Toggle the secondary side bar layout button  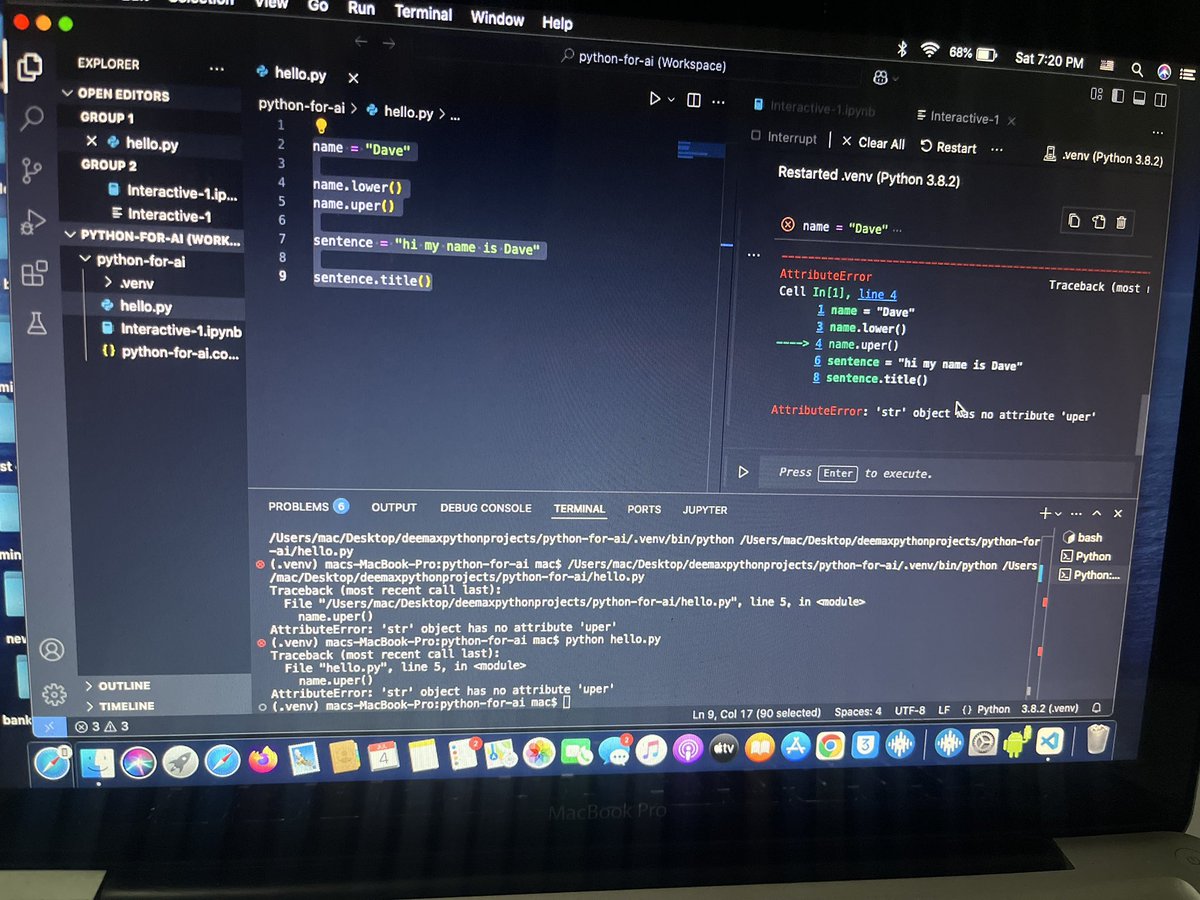pyautogui.click(x=1160, y=99)
